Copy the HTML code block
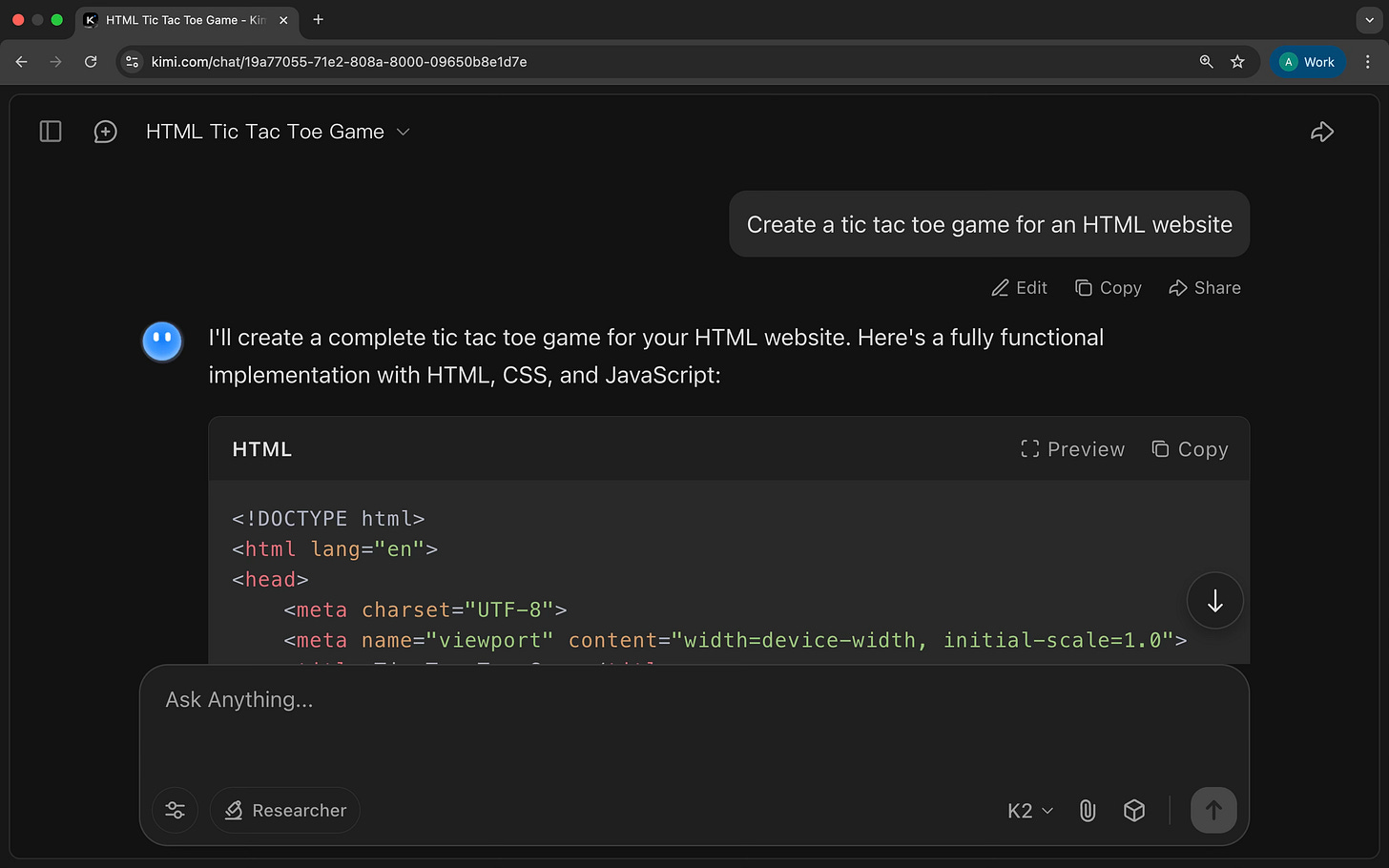Viewport: 1389px width, 868px height. click(x=1190, y=449)
